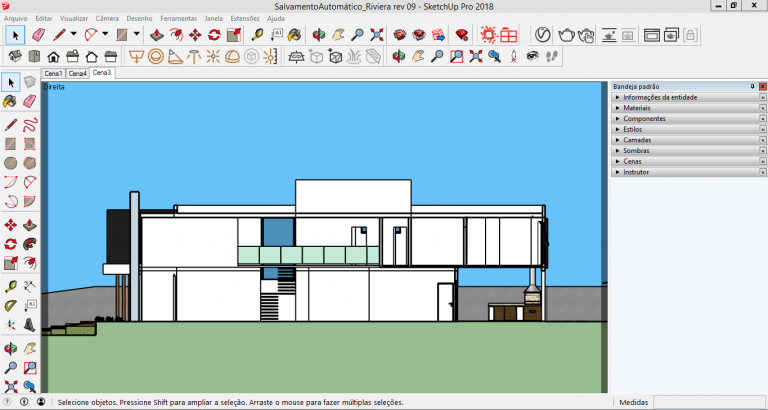Select the Make Component tool

click(30, 82)
